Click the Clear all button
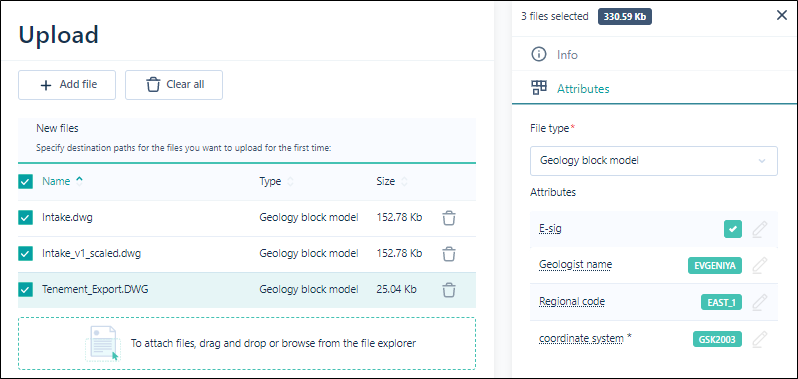 (174, 85)
